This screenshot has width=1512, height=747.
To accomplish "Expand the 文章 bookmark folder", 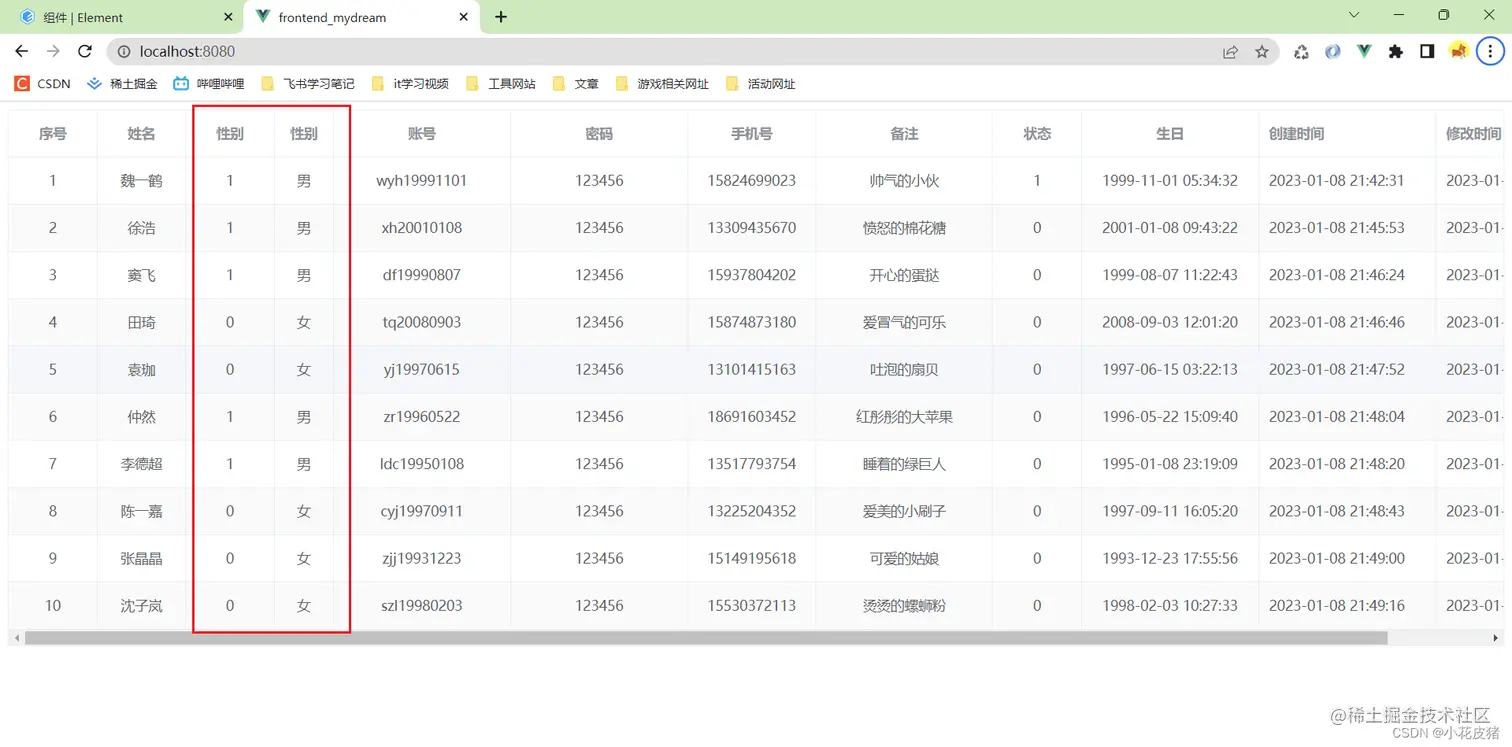I will pos(575,84).
